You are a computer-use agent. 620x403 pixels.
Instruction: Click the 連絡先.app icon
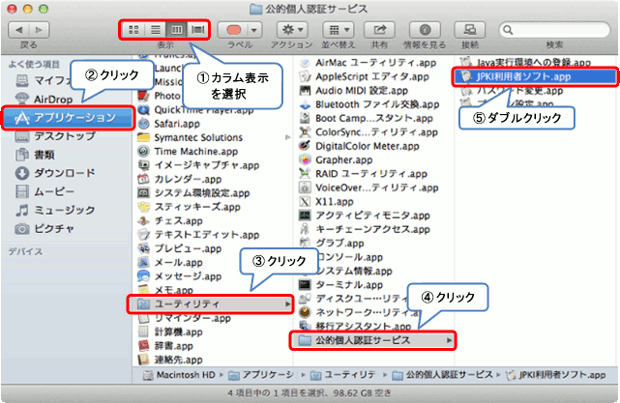(x=143, y=359)
